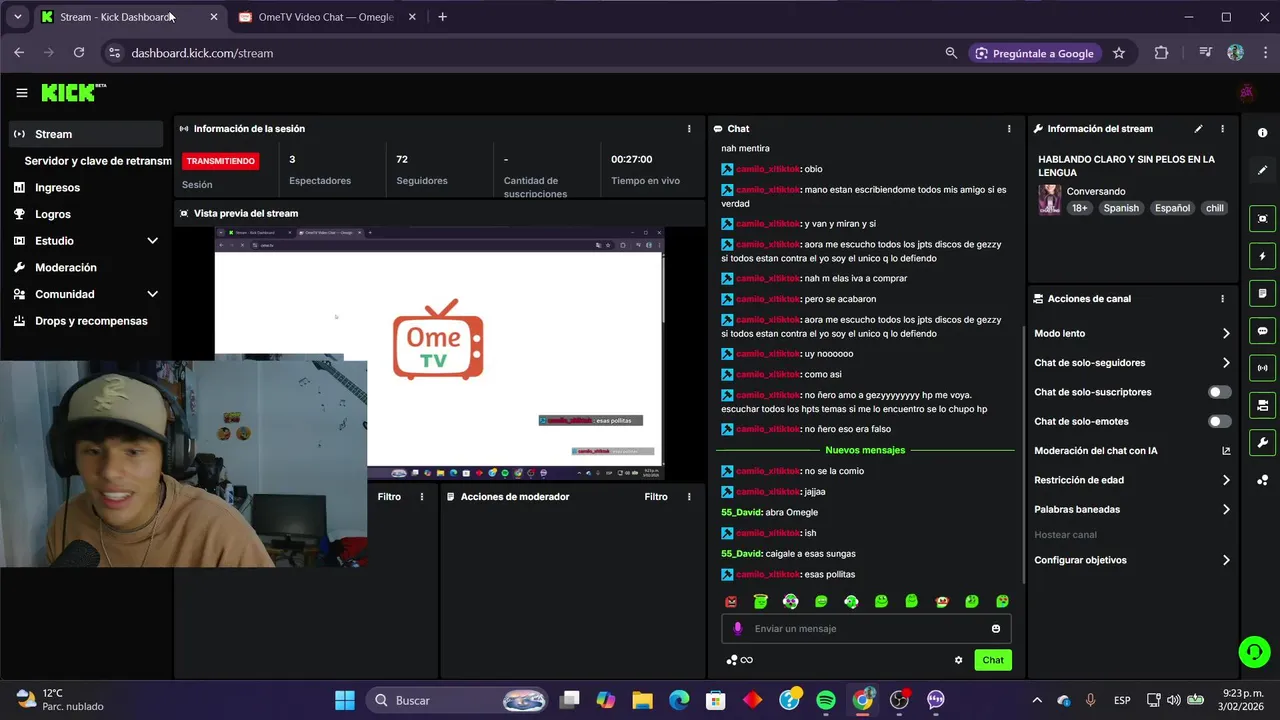Image resolution: width=1280 pixels, height=720 pixels.
Task: Toggle Chat de solo-emotes switch
Action: point(1219,422)
